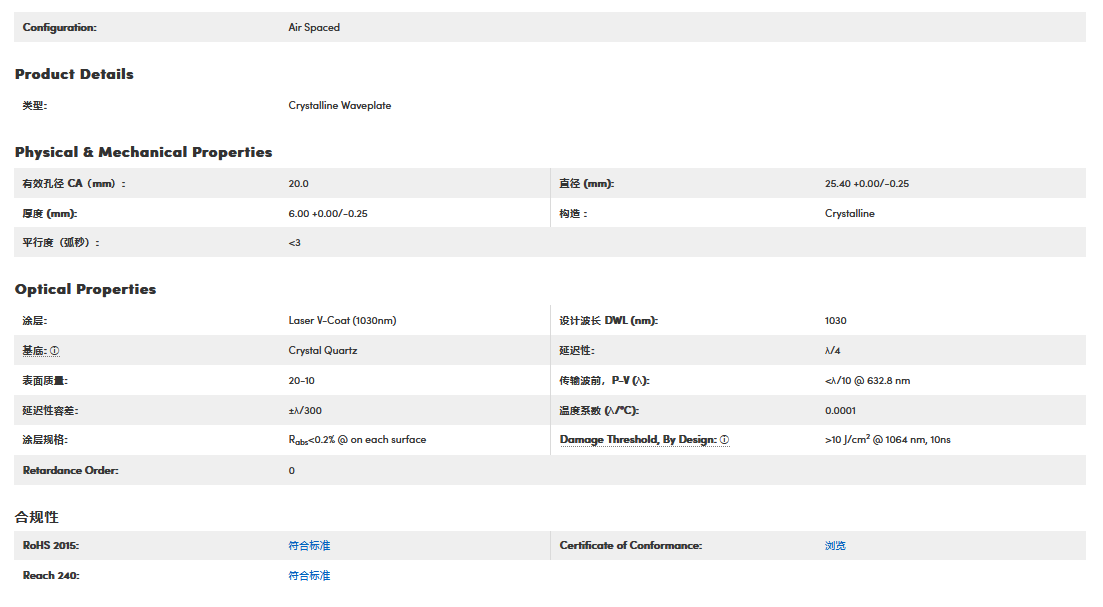The height and width of the screenshot is (607, 1103).
Task: Click the info icon beside Damage Threshold, By Design
Action: coord(725,440)
